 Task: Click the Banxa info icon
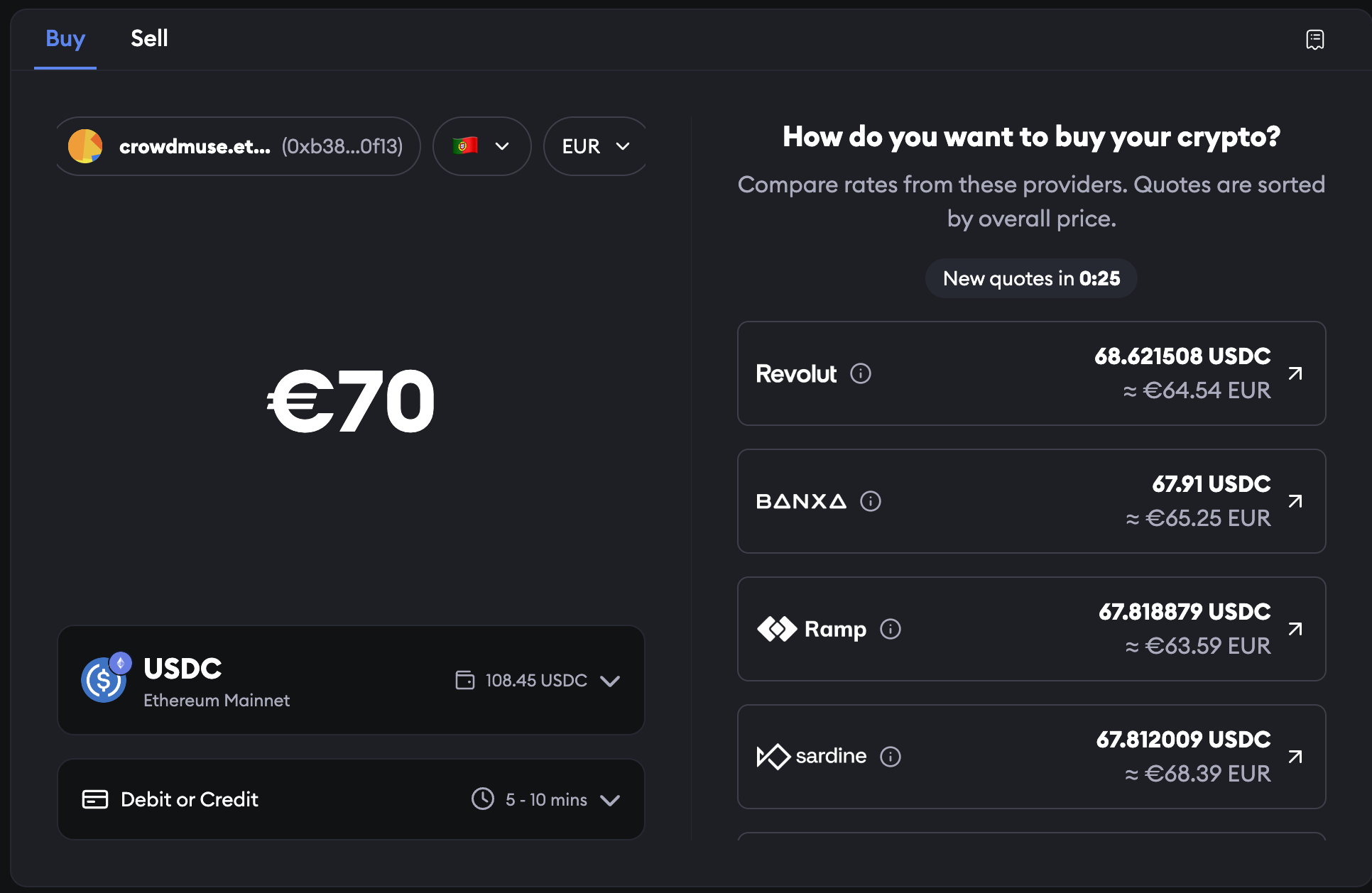[871, 501]
